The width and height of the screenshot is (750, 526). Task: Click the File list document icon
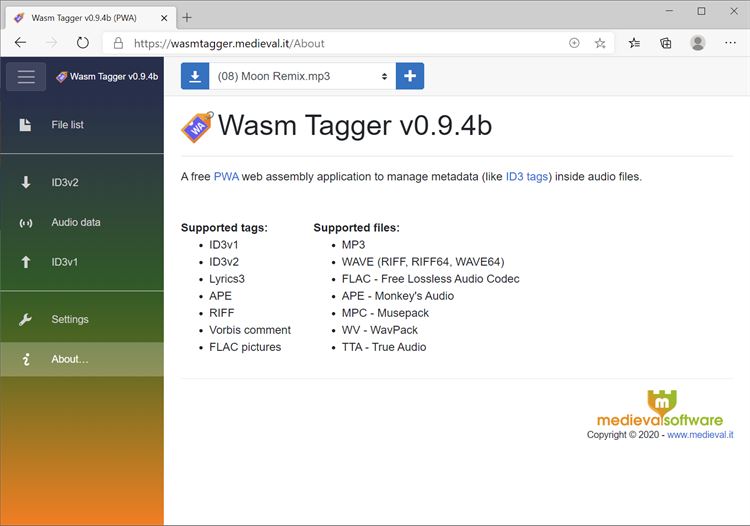25,125
